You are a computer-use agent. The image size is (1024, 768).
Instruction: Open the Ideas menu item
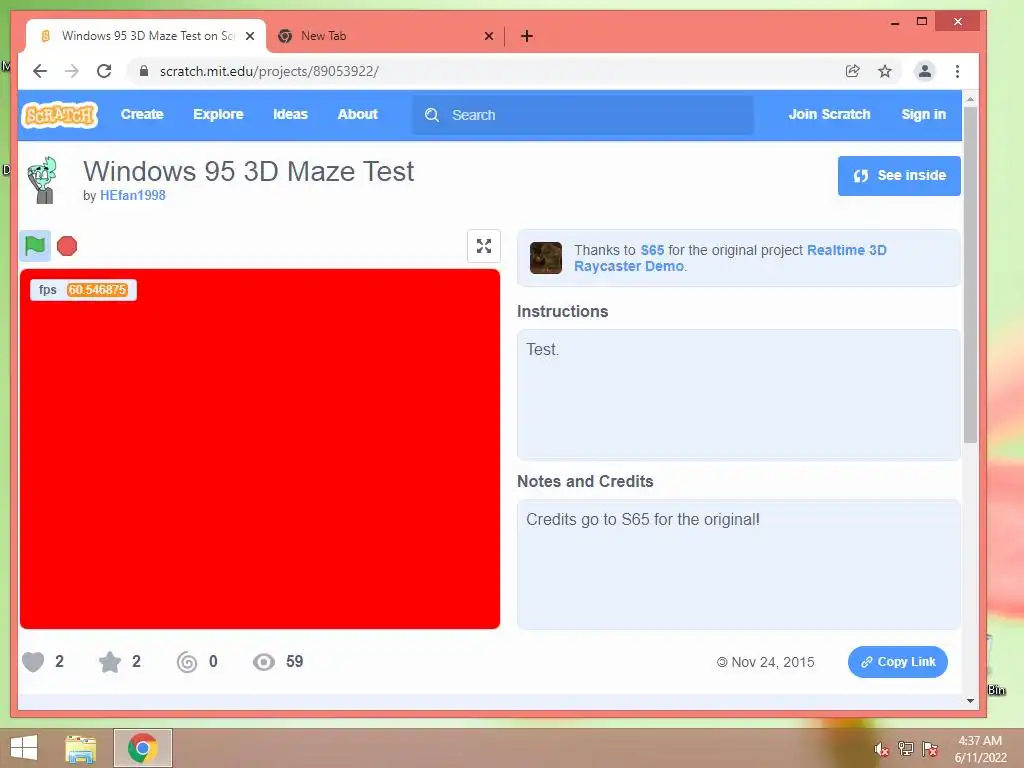click(x=290, y=114)
